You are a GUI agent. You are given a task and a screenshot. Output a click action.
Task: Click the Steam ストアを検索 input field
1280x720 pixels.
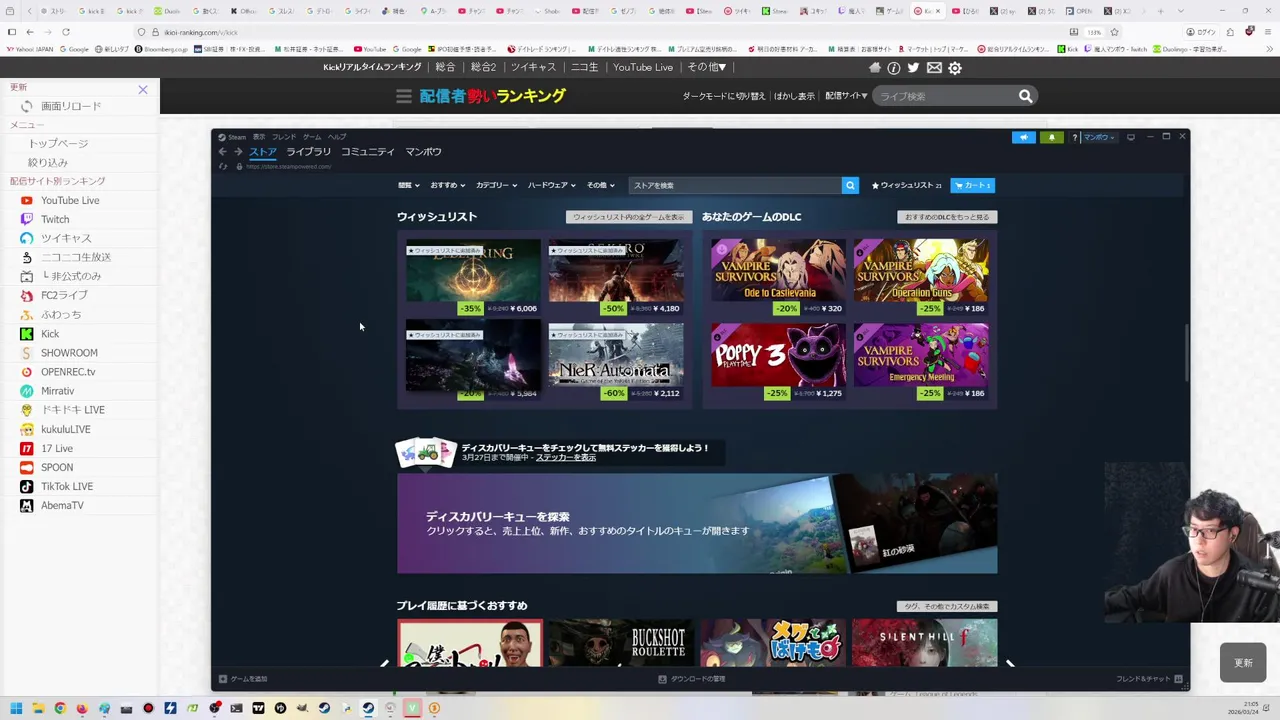click(735, 185)
